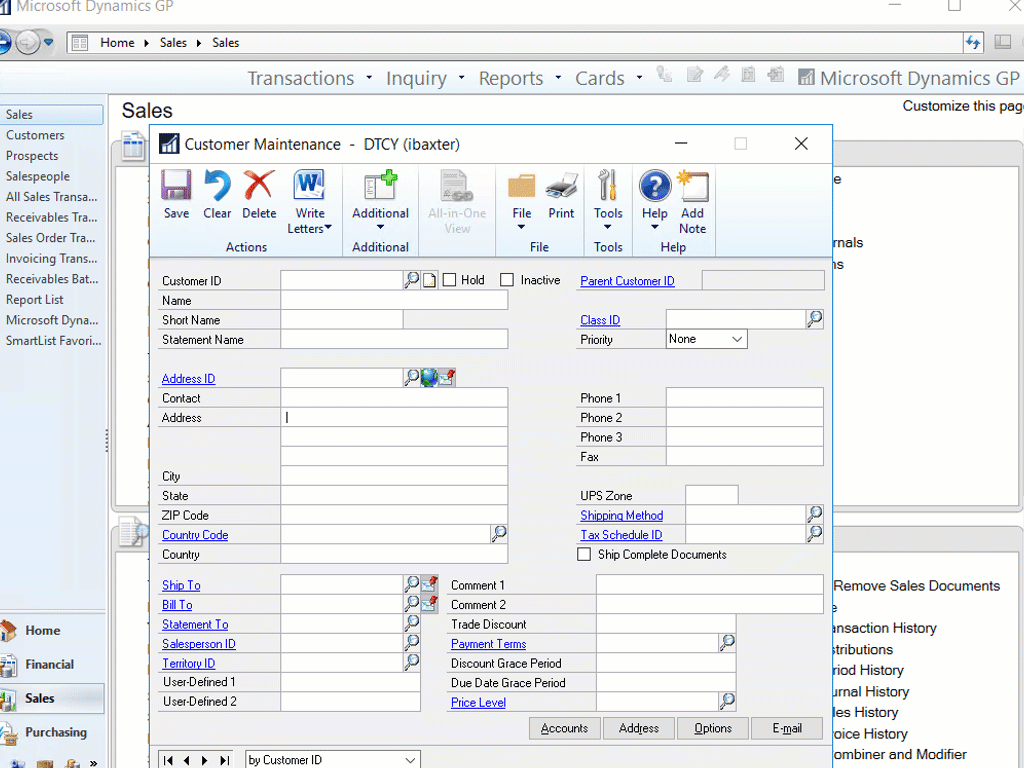Expand the Write Letters dropdown arrow
Viewport: 1024px width, 768px height.
pos(328,227)
